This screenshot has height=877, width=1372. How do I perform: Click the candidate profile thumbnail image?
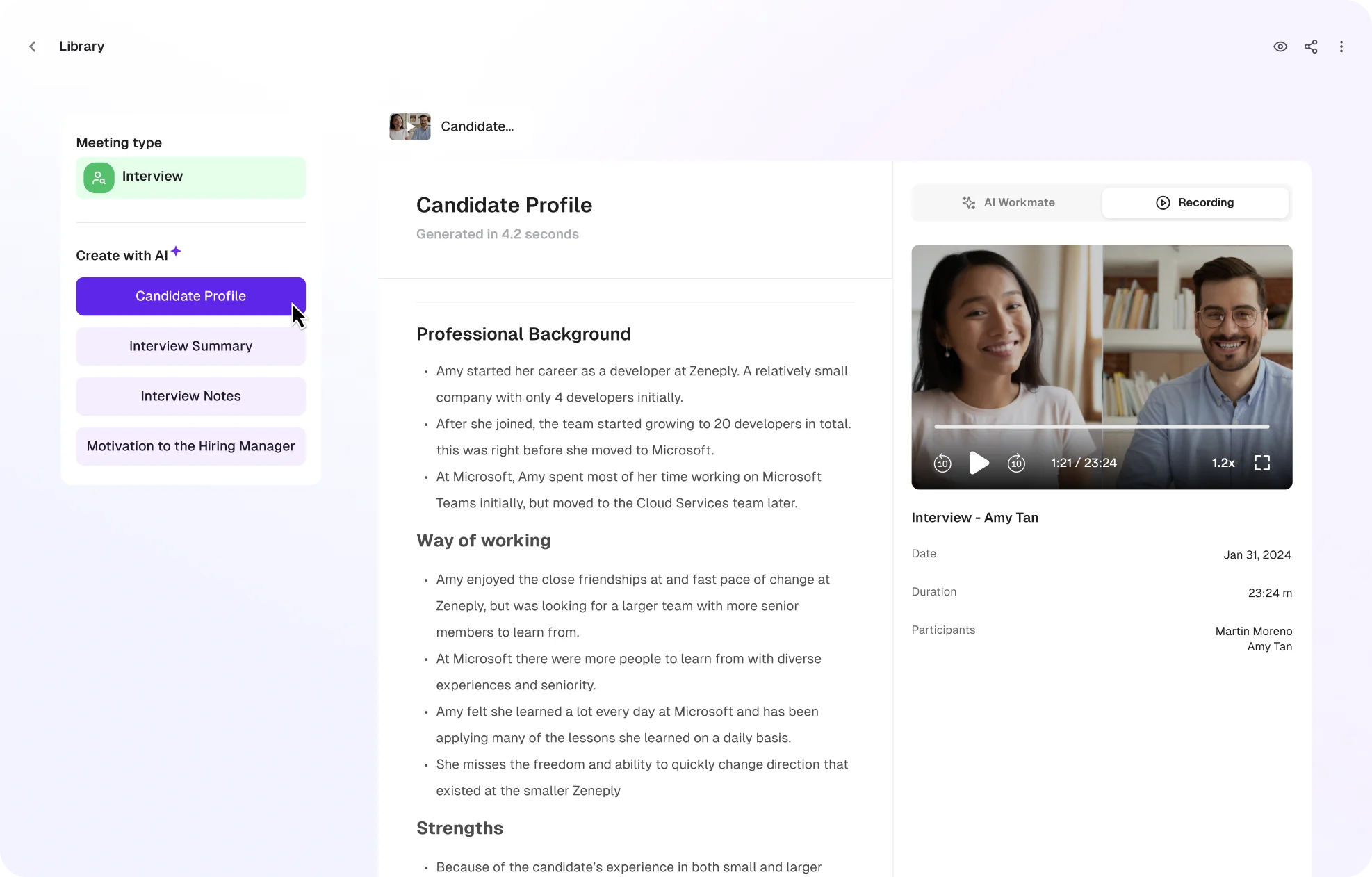tap(410, 126)
